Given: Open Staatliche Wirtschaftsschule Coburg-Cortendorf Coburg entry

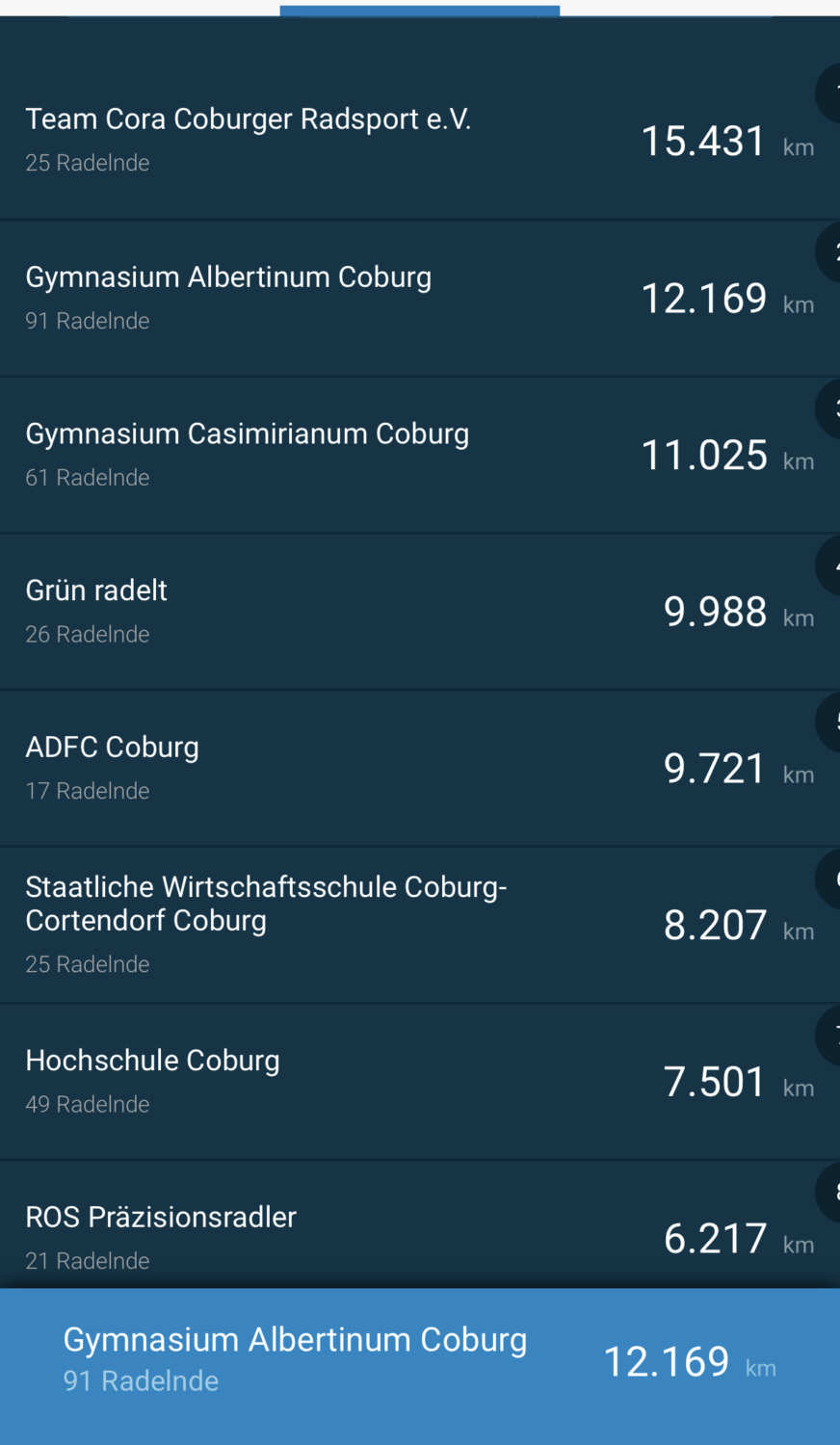Looking at the screenshot, I should pyautogui.click(x=266, y=904).
